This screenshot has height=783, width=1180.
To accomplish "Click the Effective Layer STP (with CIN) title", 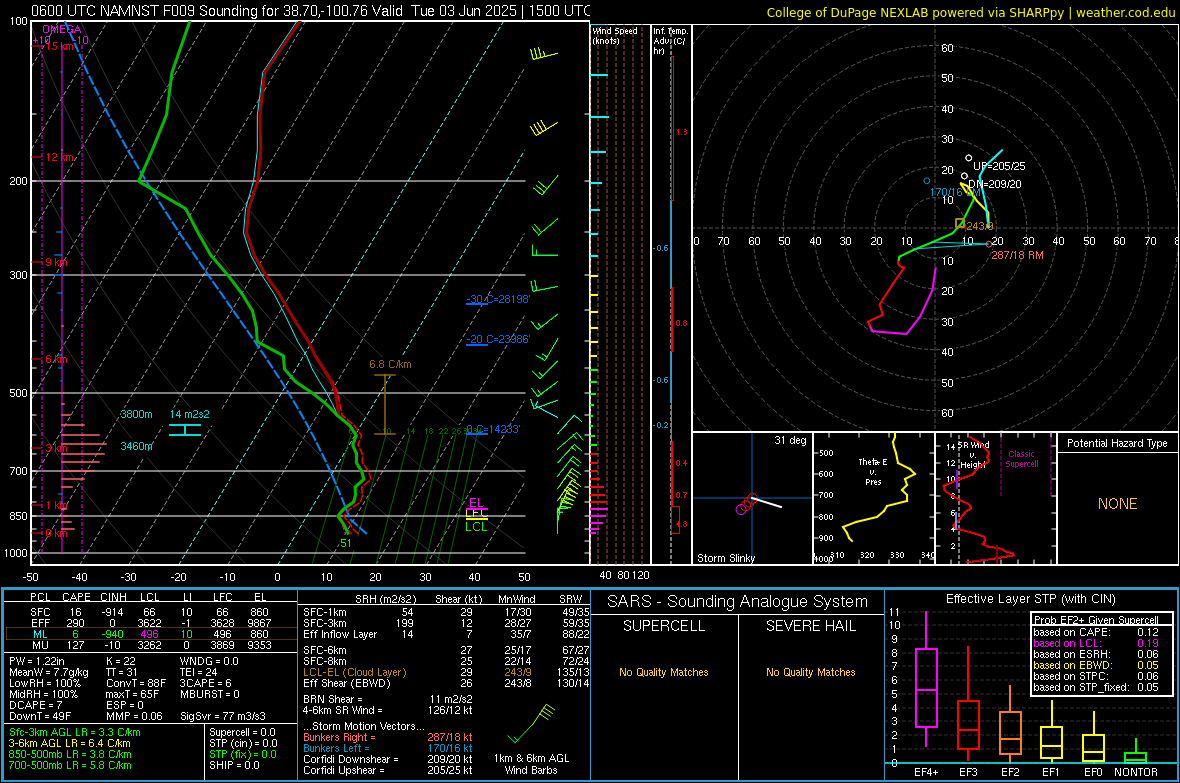I will tap(1030, 599).
